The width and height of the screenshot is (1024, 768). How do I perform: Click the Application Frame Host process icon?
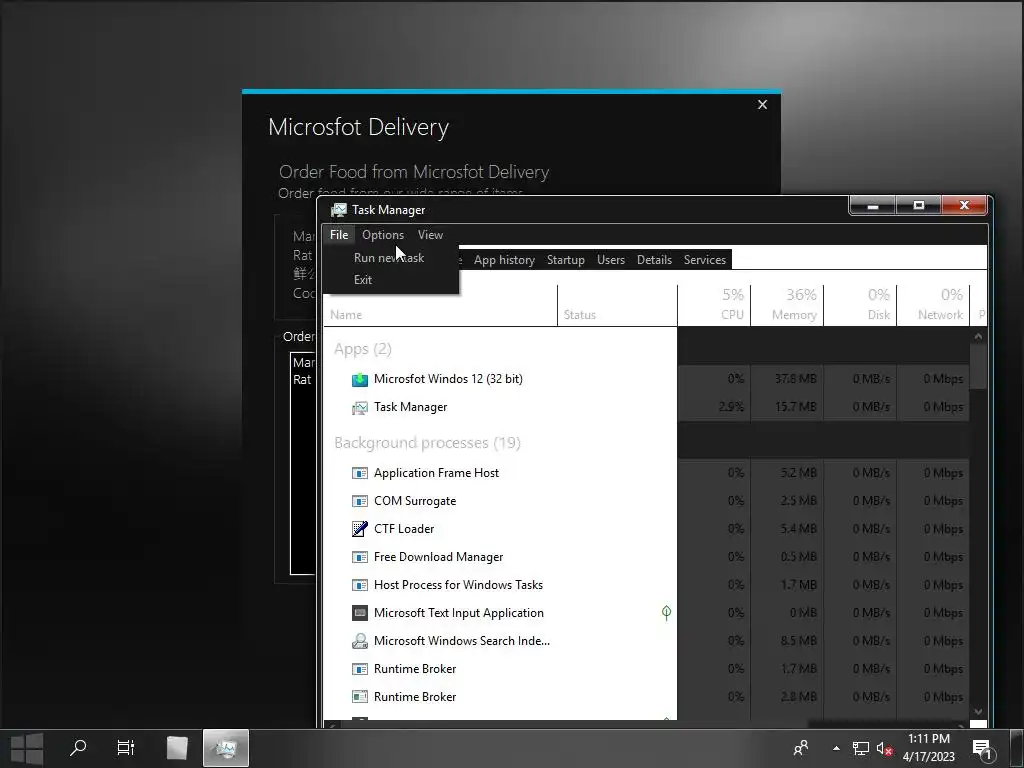coord(360,473)
